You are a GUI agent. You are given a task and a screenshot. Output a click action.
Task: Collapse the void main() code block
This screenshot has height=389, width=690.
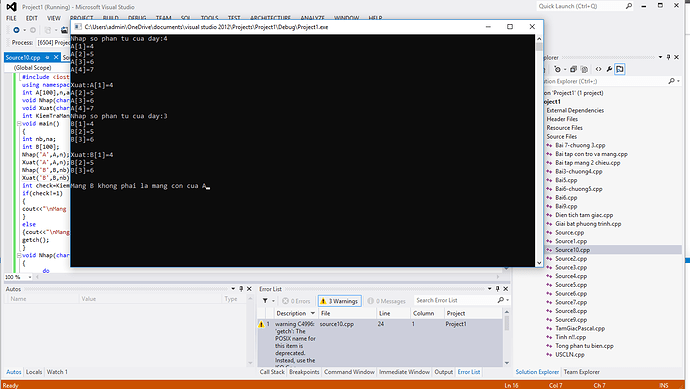19,124
